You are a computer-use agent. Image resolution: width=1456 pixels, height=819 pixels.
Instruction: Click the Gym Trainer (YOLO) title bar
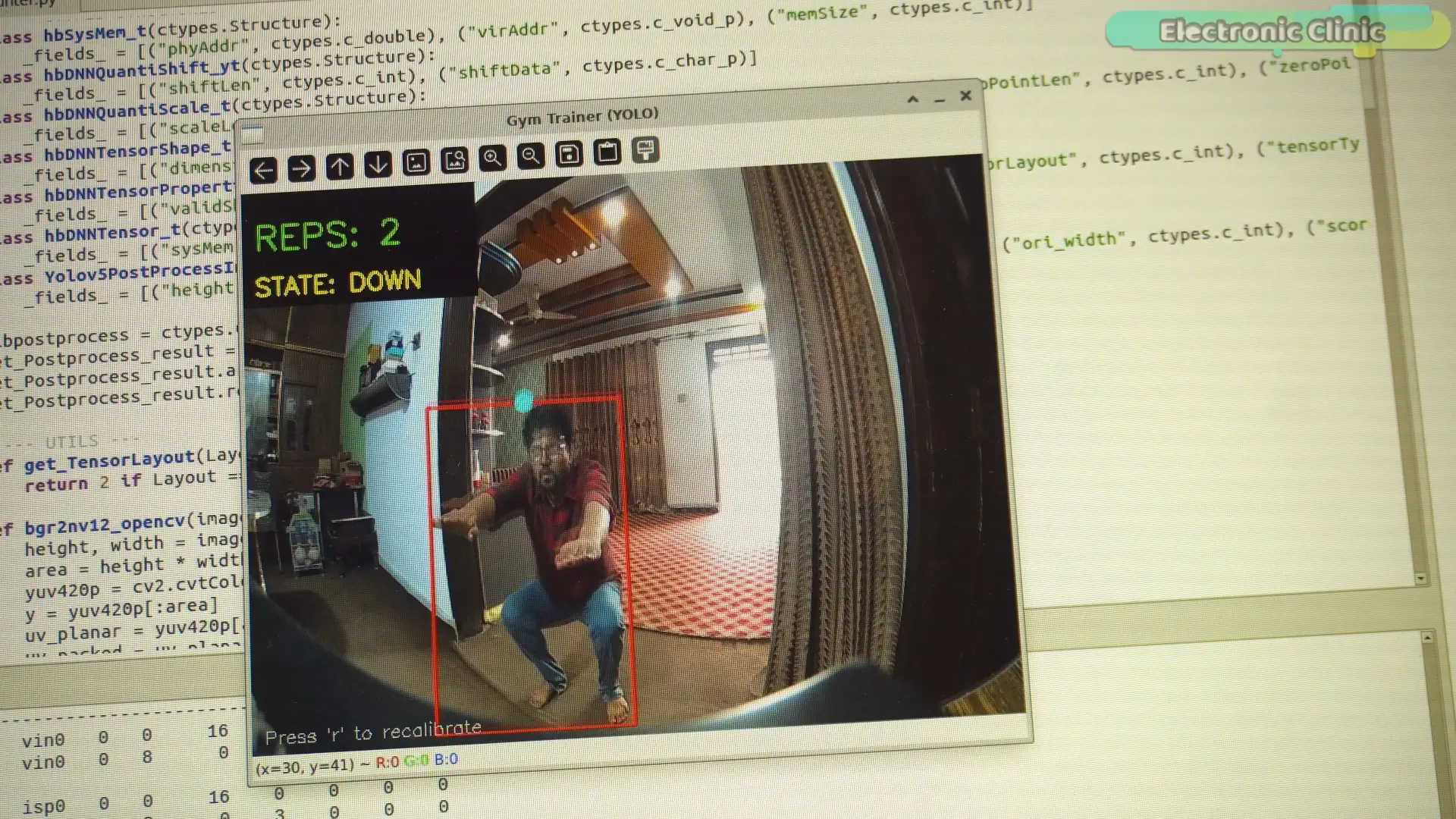[x=582, y=118]
